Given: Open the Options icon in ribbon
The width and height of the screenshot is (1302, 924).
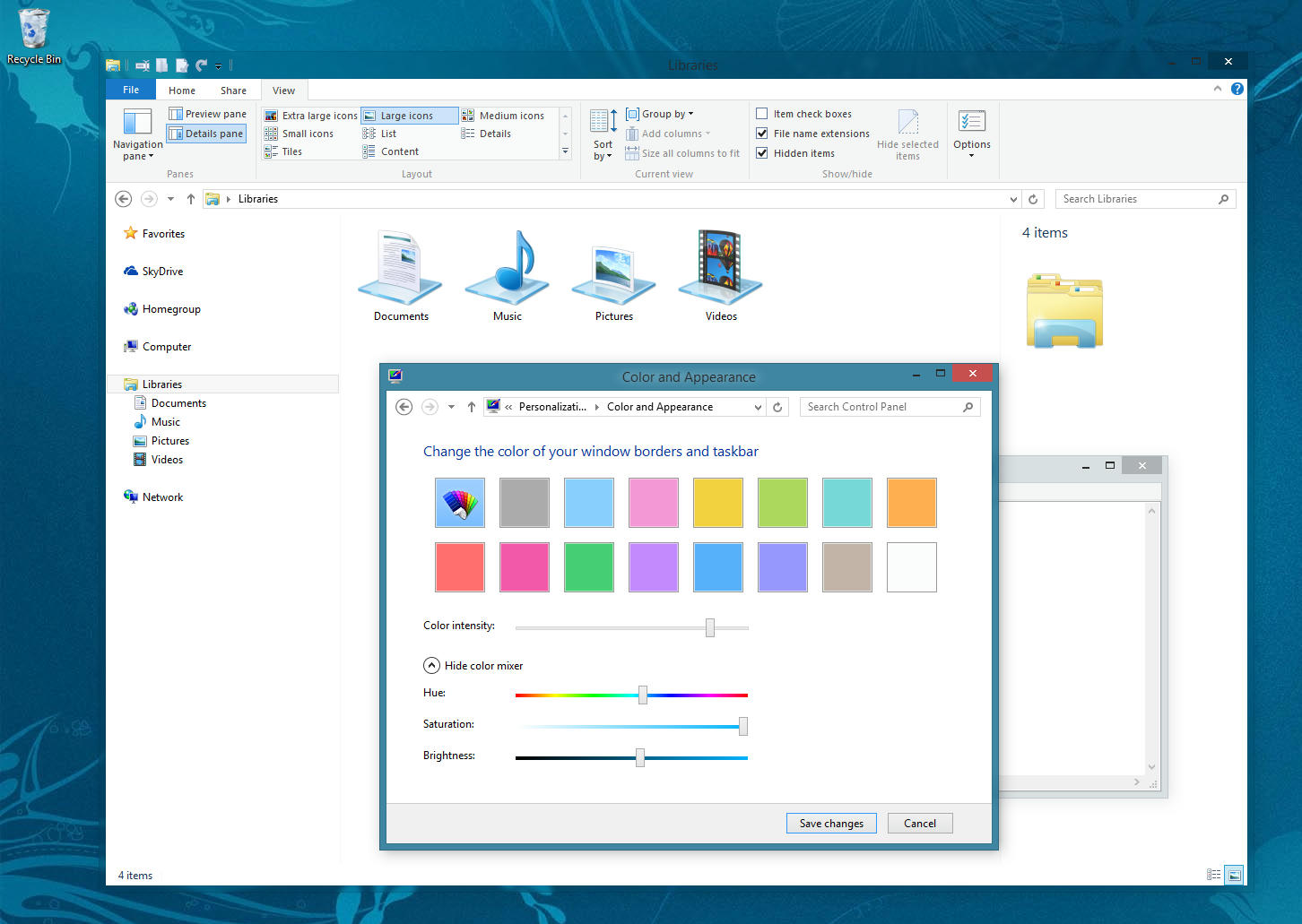Looking at the screenshot, I should pyautogui.click(x=971, y=122).
